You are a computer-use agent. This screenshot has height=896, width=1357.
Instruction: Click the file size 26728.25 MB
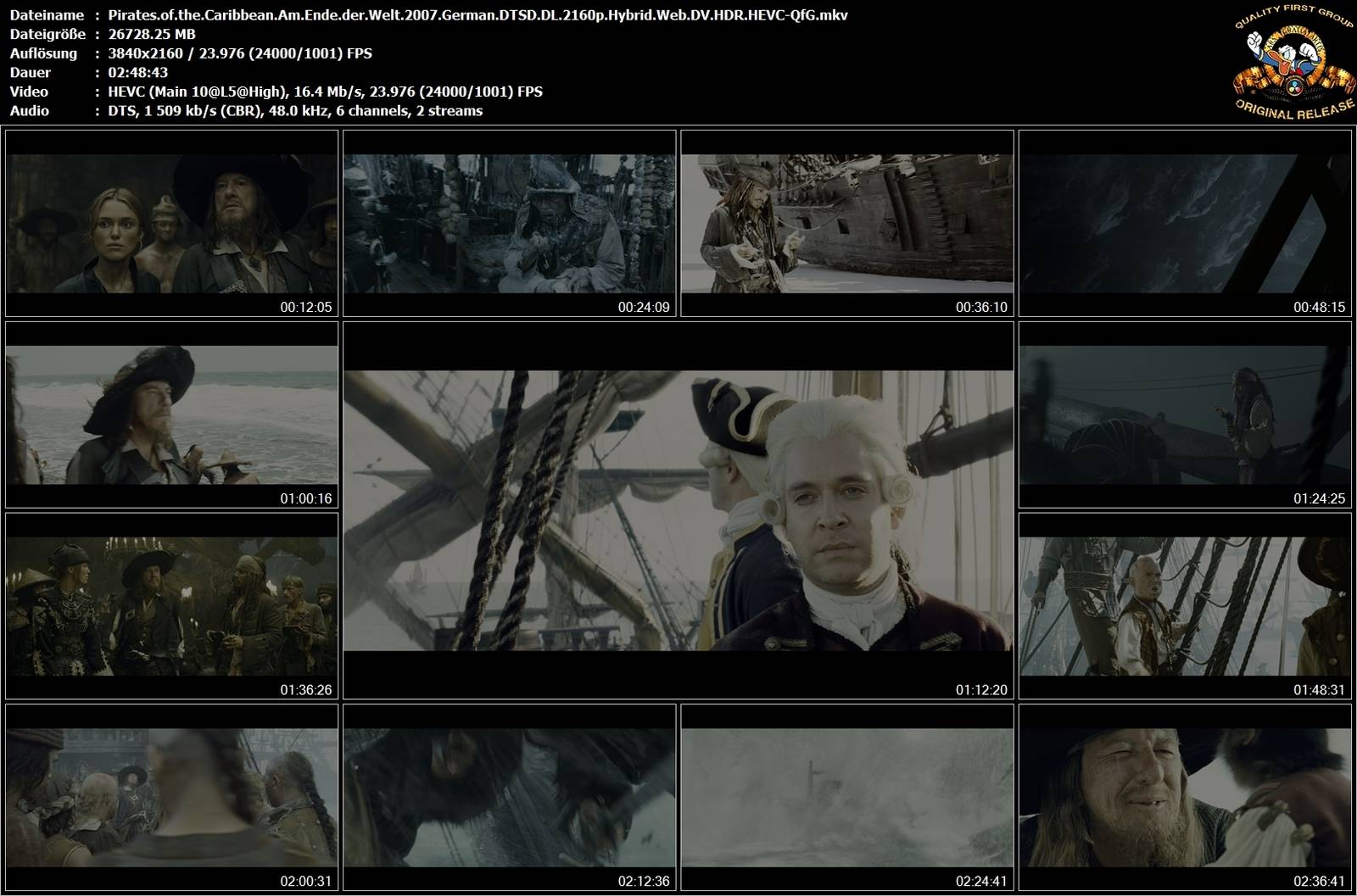pyautogui.click(x=152, y=34)
